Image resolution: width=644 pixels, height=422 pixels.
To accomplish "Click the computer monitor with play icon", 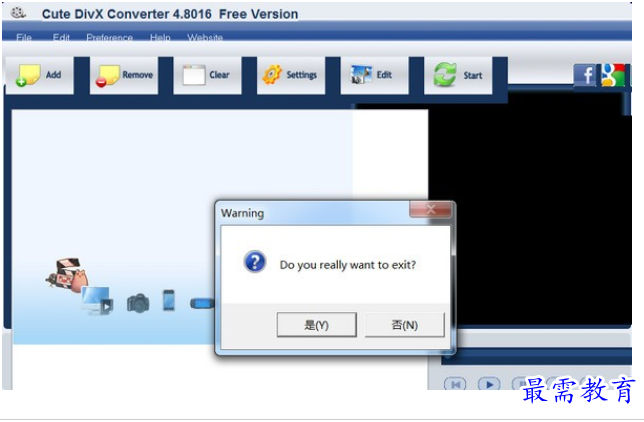I will click(97, 301).
